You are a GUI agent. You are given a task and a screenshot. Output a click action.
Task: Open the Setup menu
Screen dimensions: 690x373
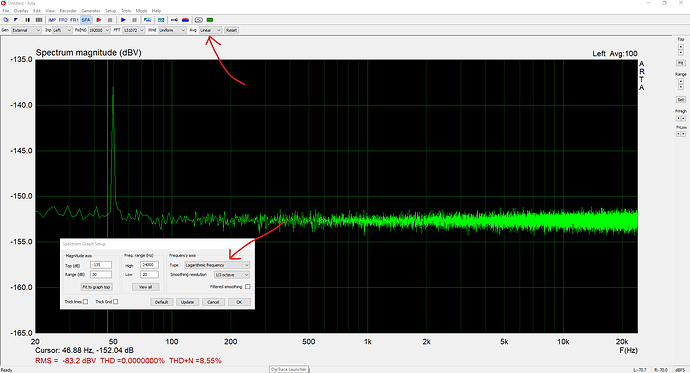tap(110, 11)
